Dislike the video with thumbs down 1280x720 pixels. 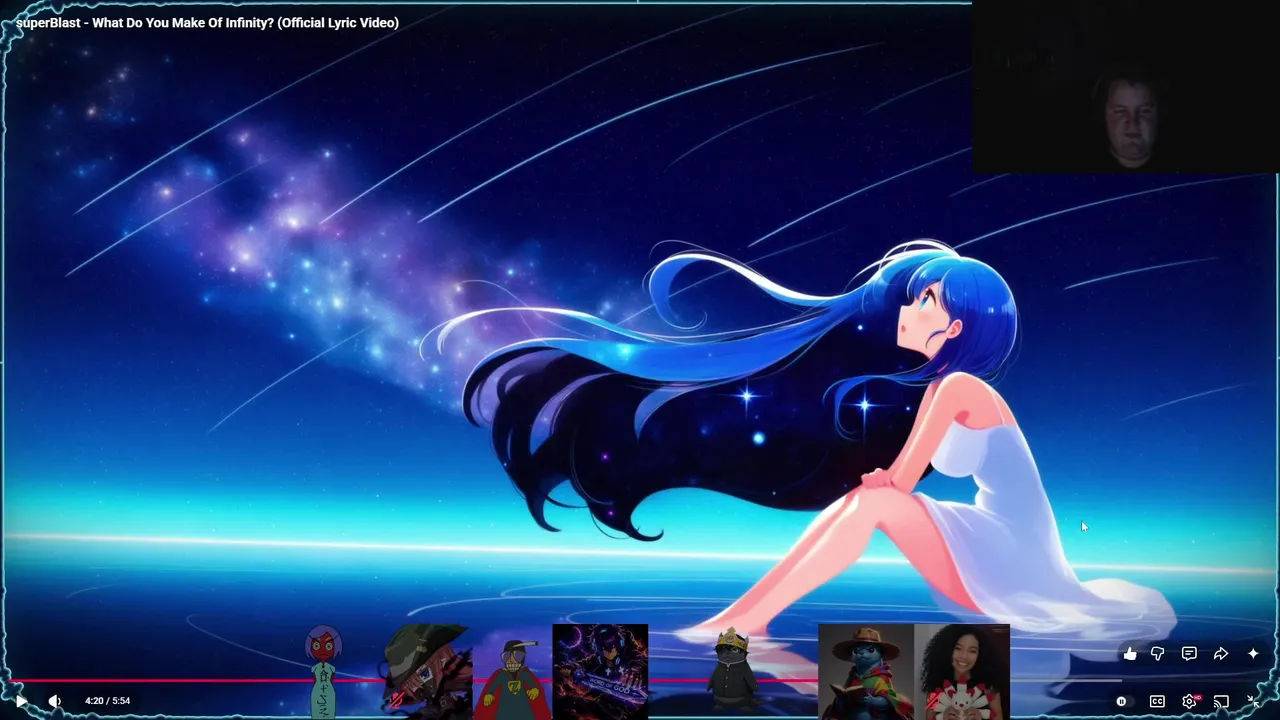1158,654
